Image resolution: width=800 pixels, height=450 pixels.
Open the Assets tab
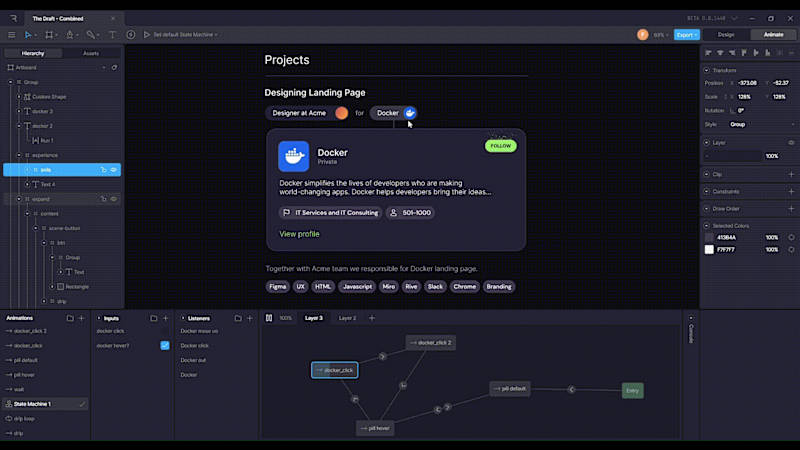pyautogui.click(x=91, y=53)
